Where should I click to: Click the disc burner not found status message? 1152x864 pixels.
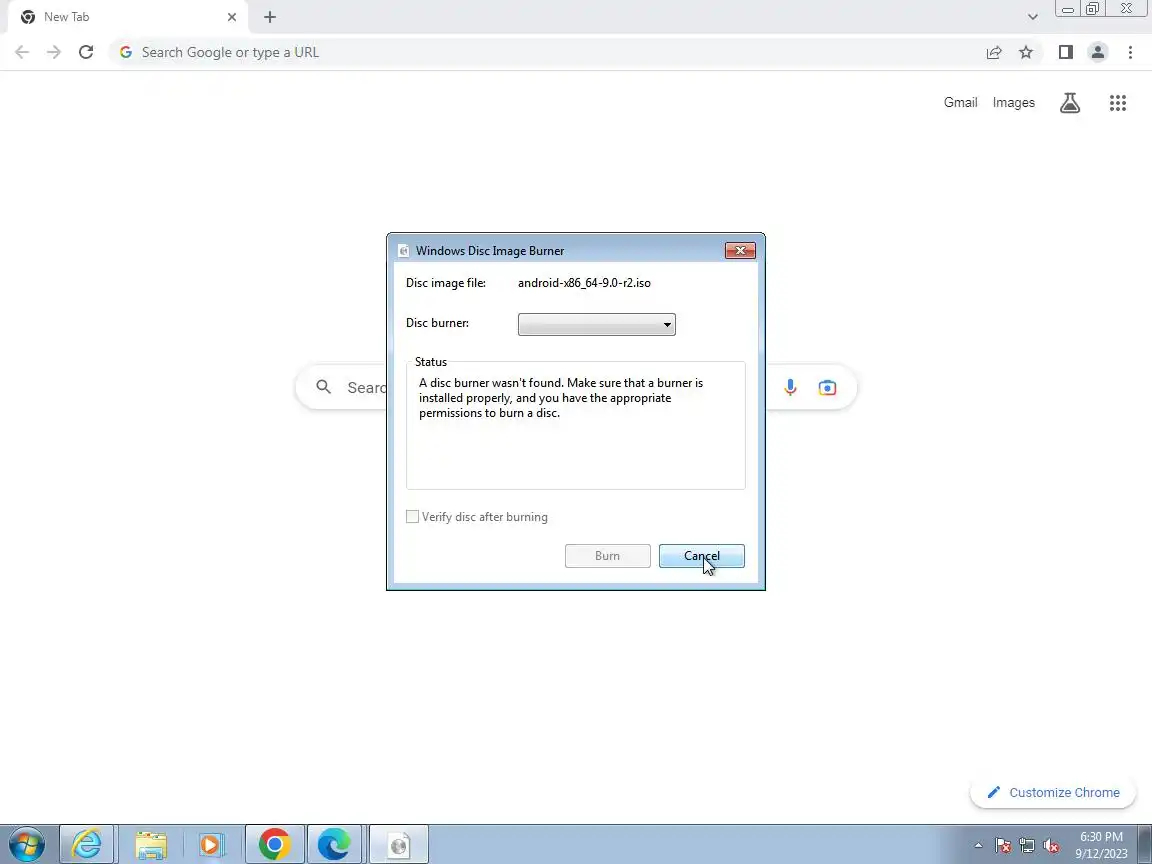[x=561, y=397]
